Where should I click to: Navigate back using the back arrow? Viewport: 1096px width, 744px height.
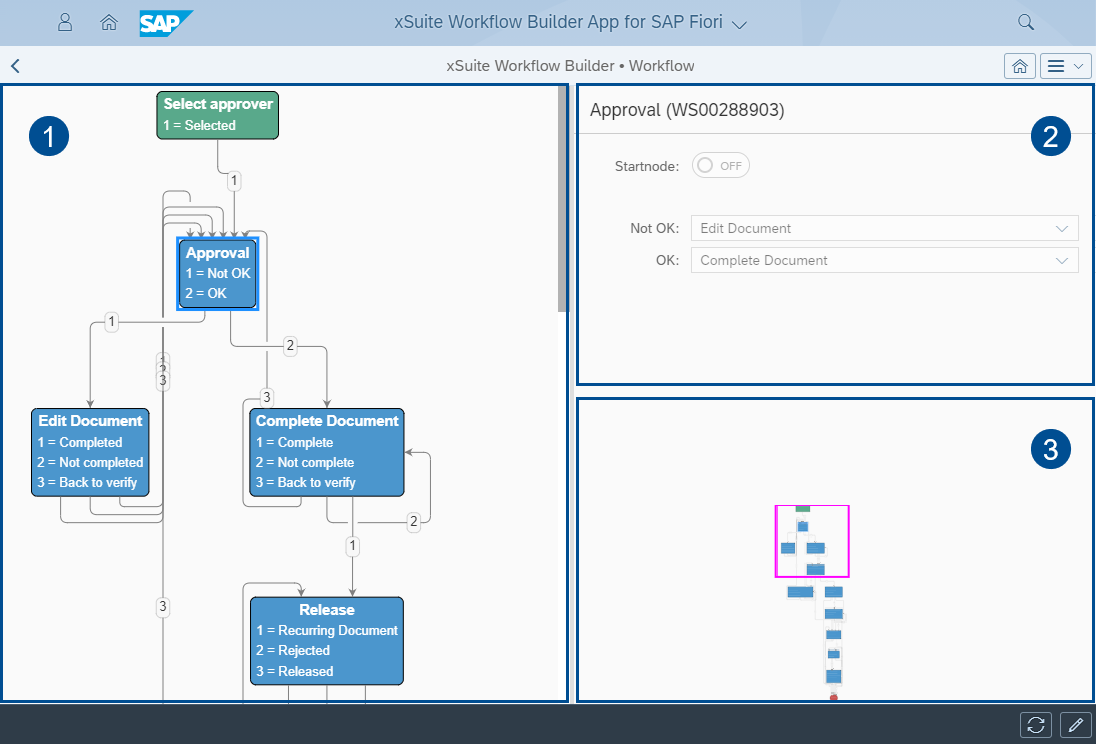[x=15, y=65]
